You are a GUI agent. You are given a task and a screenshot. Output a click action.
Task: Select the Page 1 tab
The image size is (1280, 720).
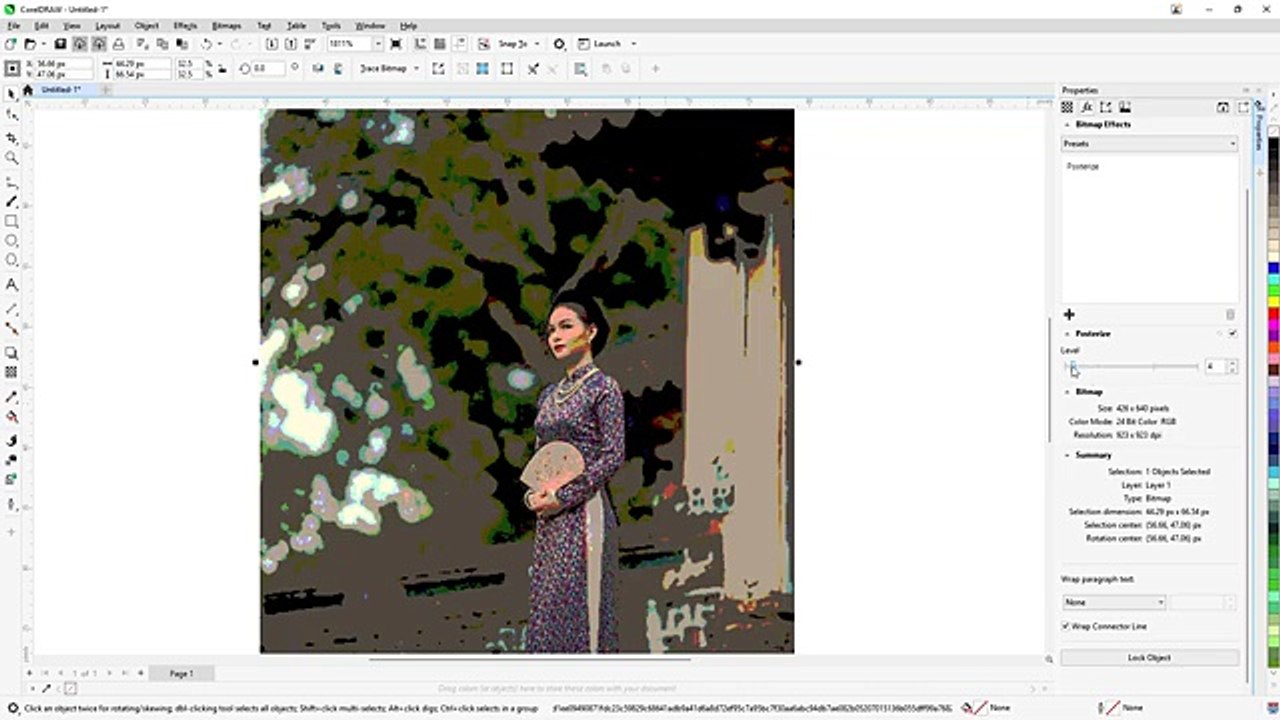[181, 674]
